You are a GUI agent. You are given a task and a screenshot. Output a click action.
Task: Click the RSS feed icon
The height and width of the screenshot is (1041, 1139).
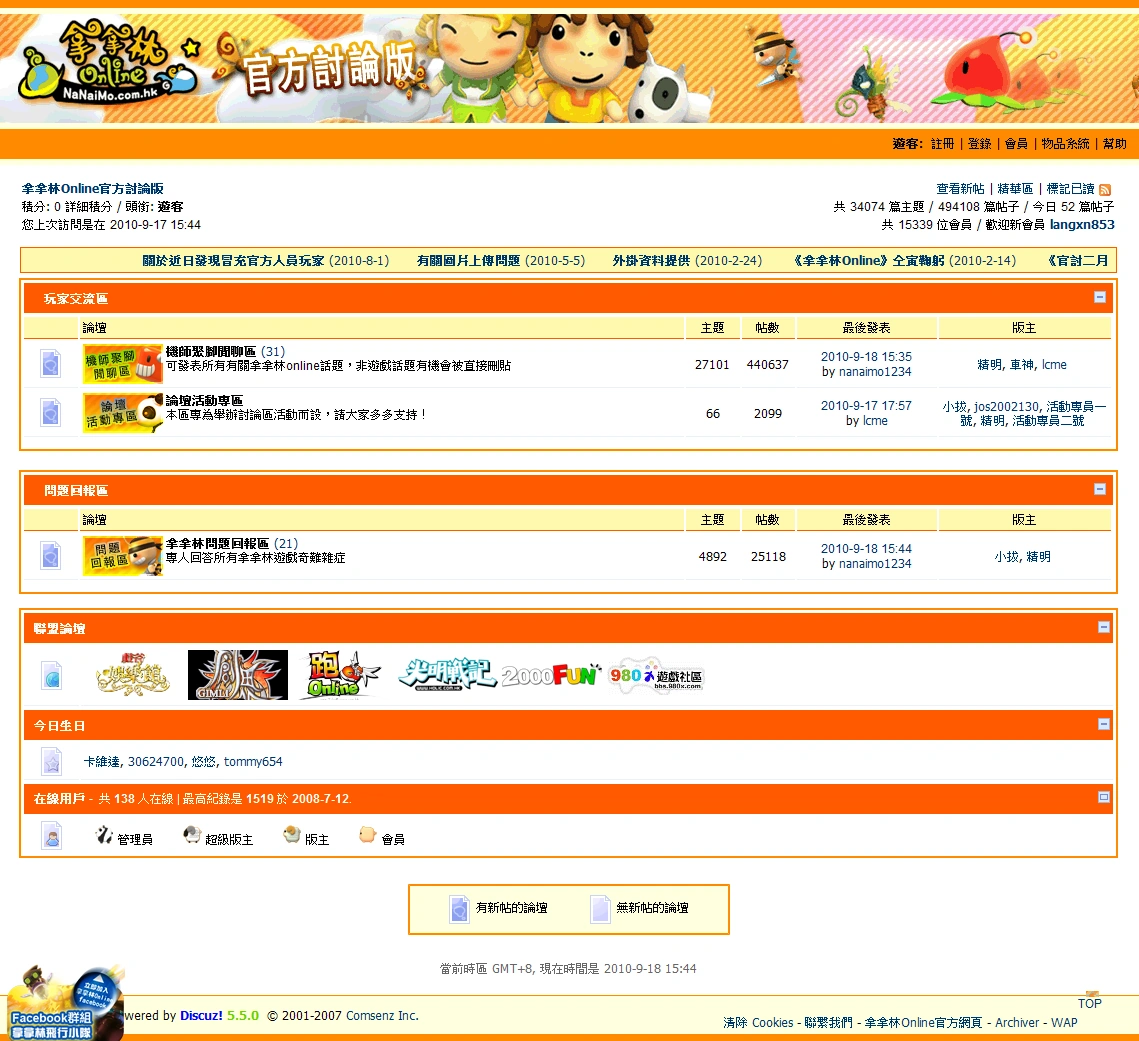tap(1104, 190)
